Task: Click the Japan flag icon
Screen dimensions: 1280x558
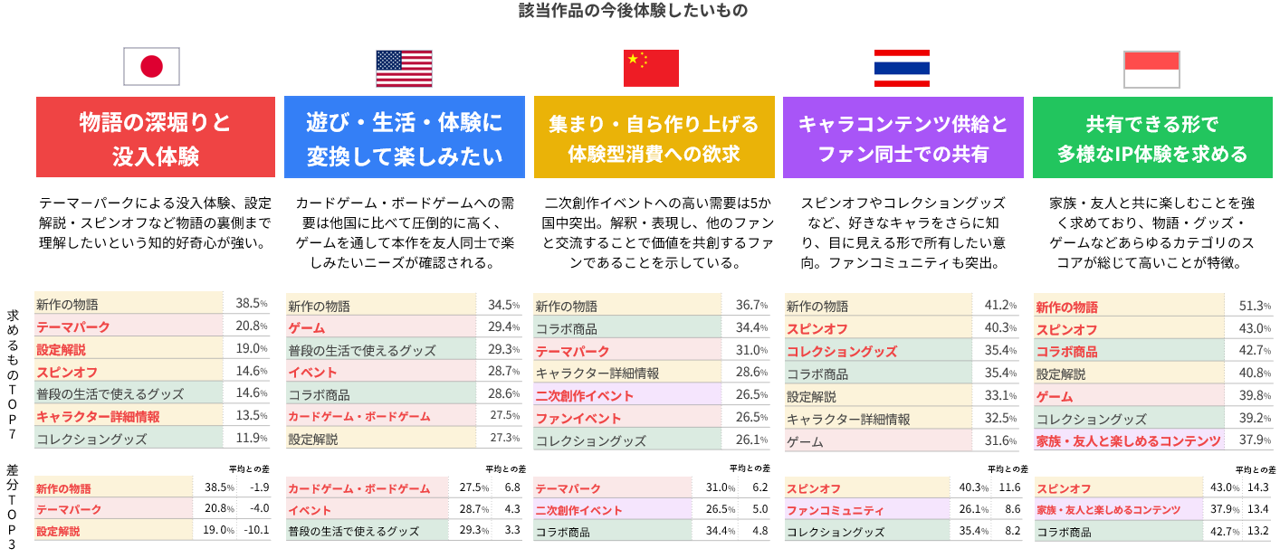Action: click(x=151, y=67)
